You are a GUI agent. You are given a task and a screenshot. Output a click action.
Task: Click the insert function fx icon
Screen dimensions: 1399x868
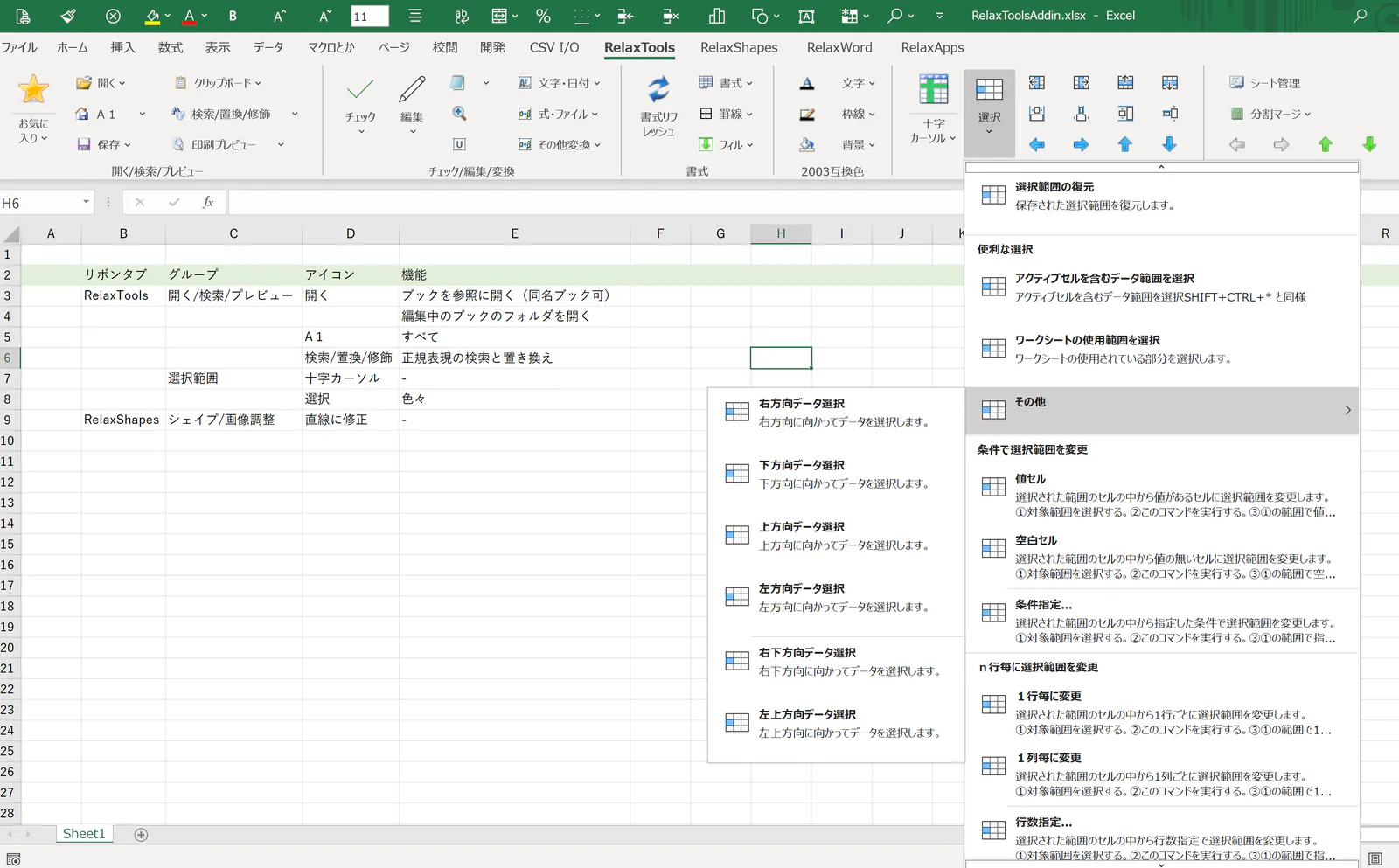pyautogui.click(x=208, y=203)
